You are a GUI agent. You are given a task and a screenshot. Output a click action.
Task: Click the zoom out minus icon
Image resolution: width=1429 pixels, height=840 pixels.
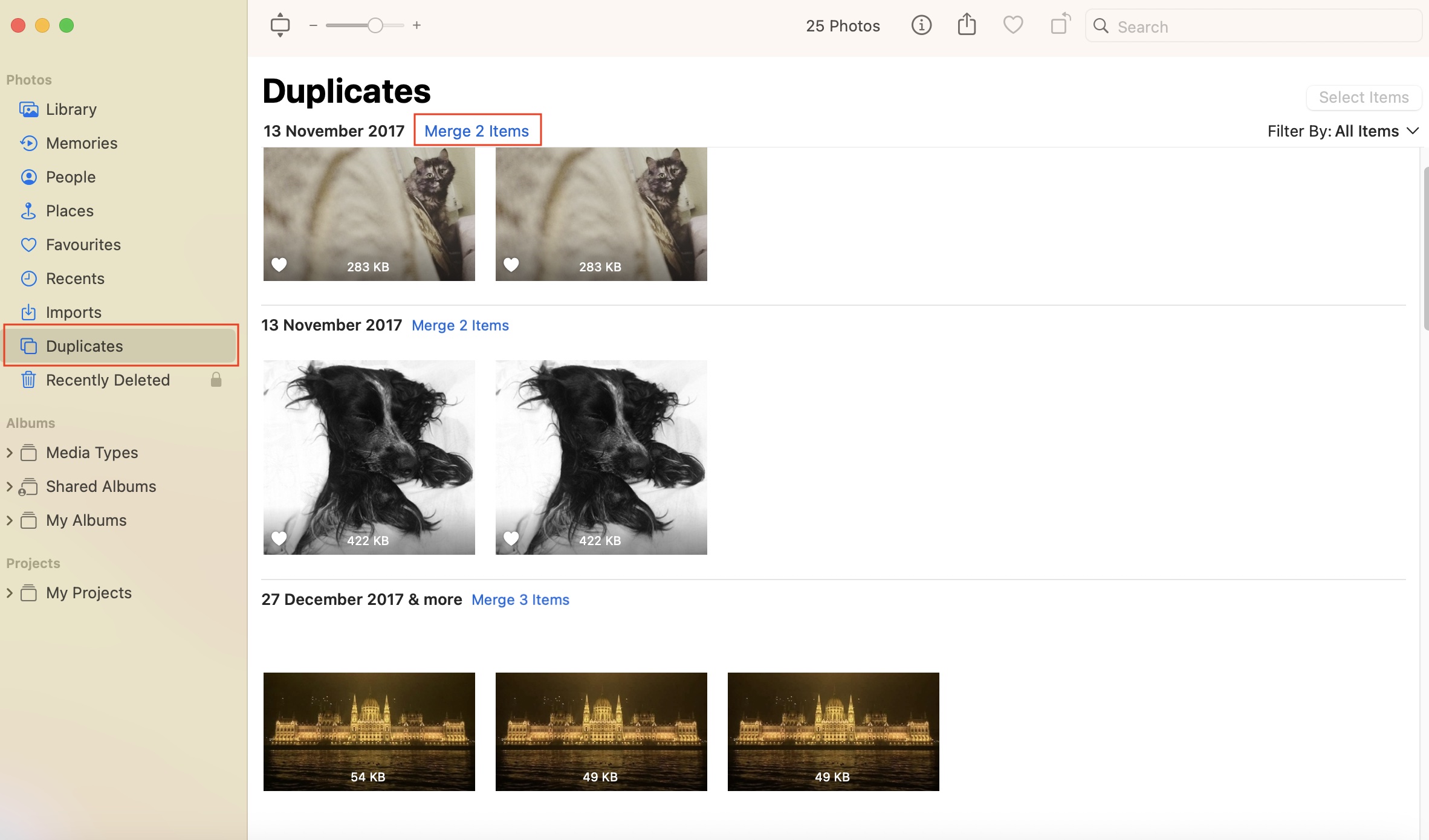point(313,25)
